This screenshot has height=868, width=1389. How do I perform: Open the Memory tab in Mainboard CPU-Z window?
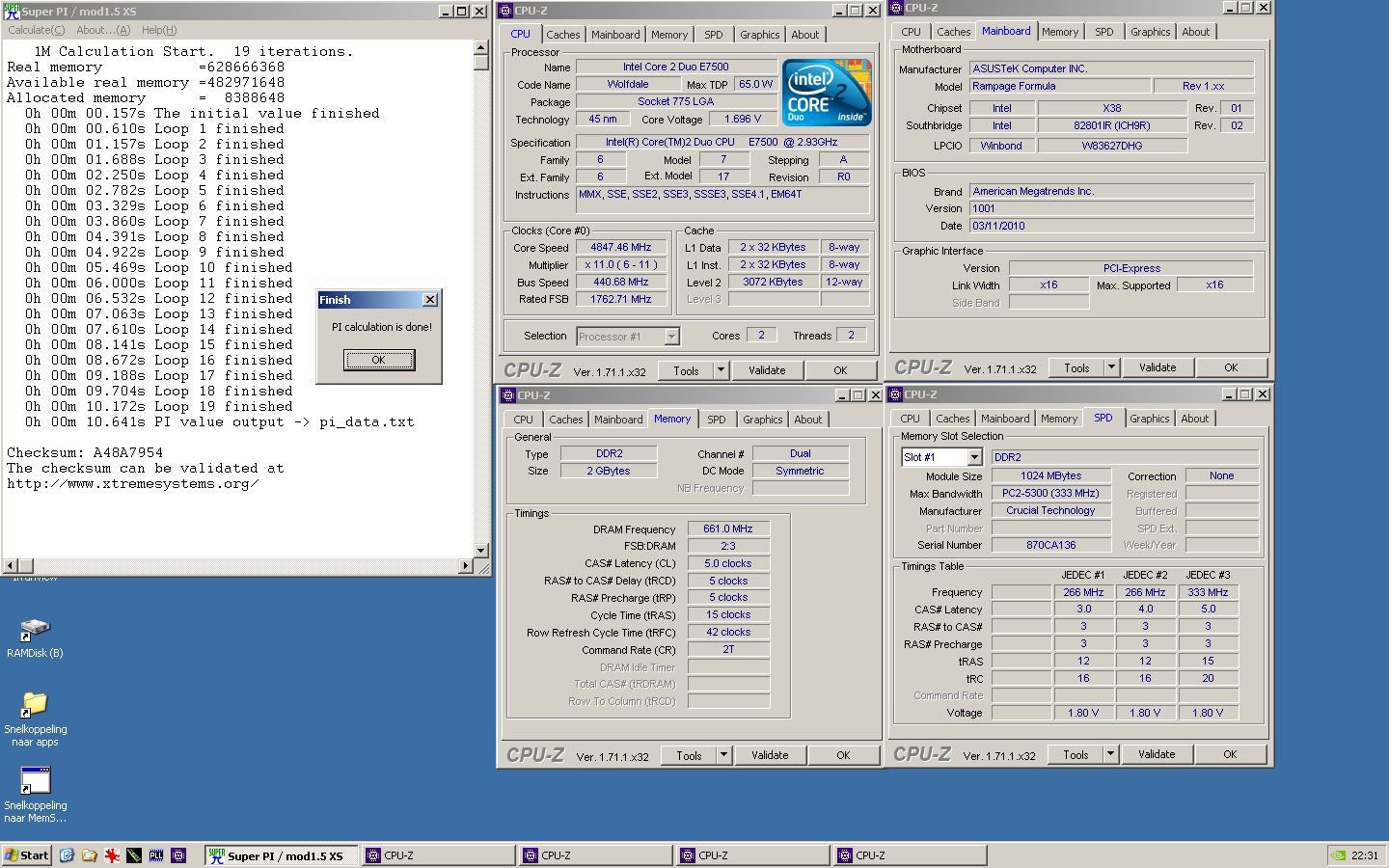pyautogui.click(x=1060, y=32)
